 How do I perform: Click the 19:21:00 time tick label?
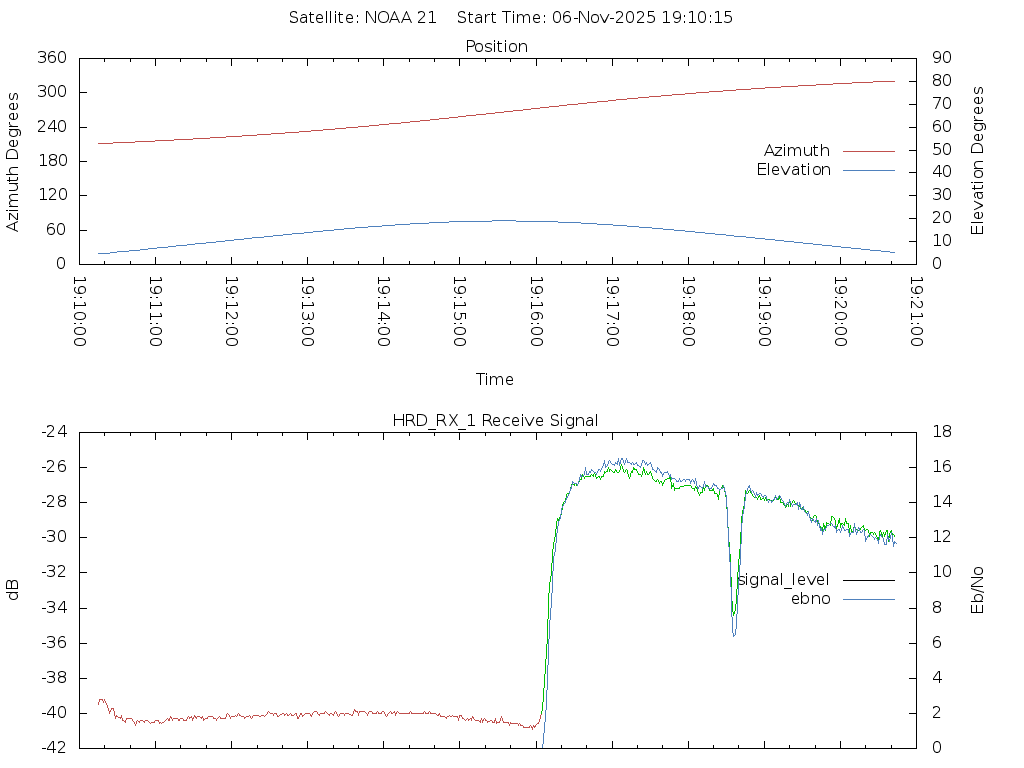pyautogui.click(x=916, y=312)
